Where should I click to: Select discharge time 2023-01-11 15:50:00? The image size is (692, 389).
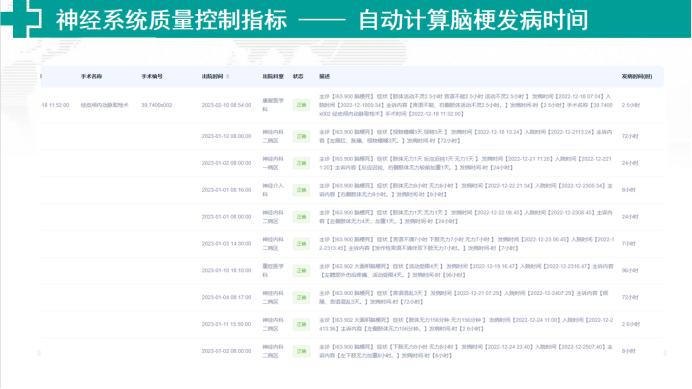pos(226,324)
